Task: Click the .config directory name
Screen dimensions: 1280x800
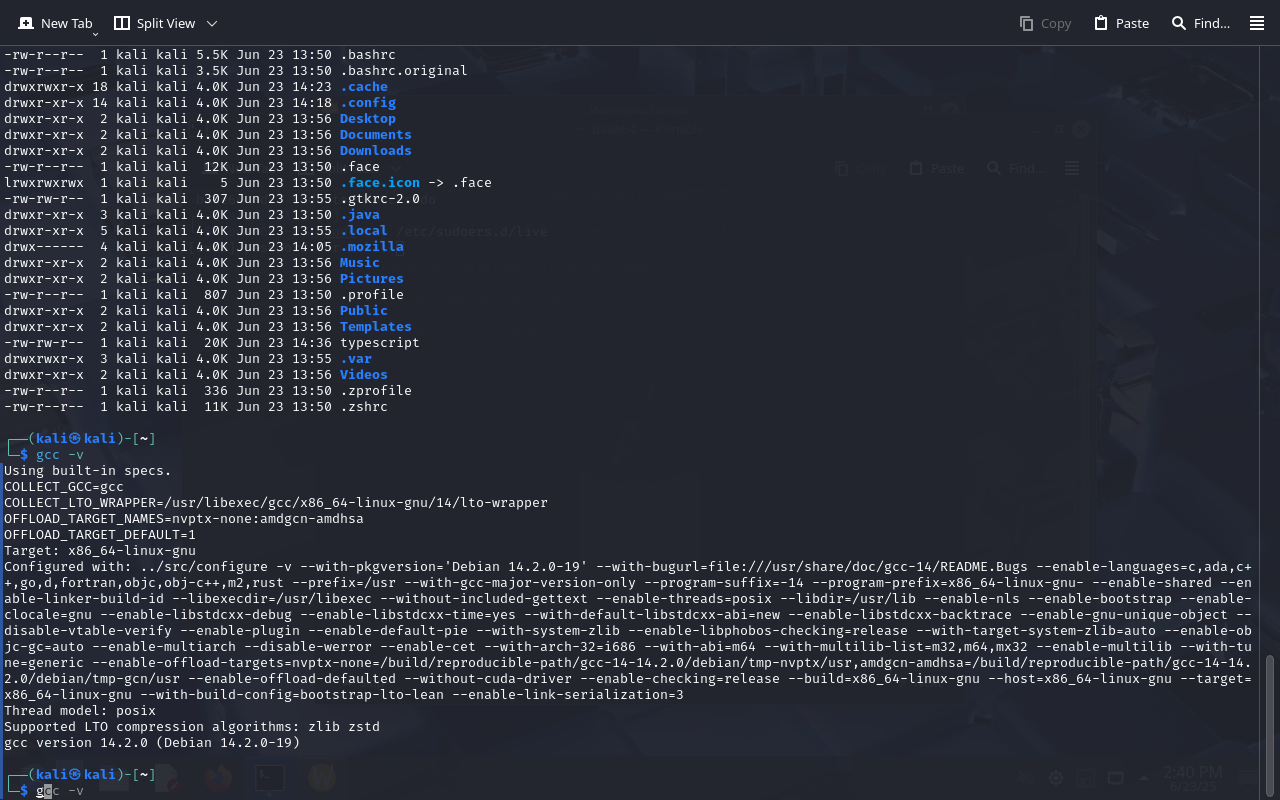Action: pos(368,103)
